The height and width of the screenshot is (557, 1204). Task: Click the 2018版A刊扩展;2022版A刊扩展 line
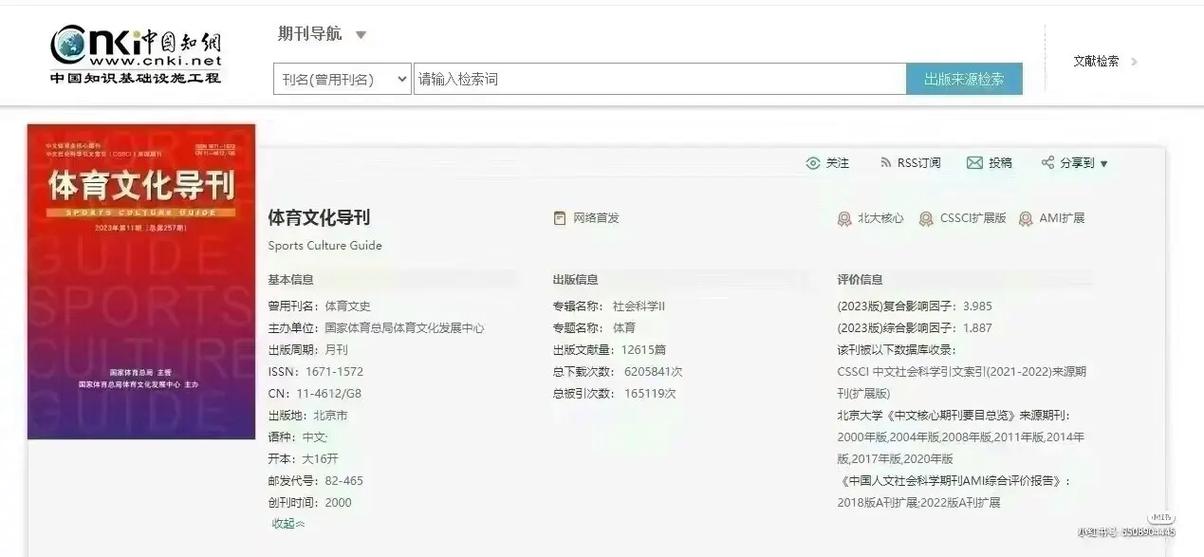click(919, 503)
